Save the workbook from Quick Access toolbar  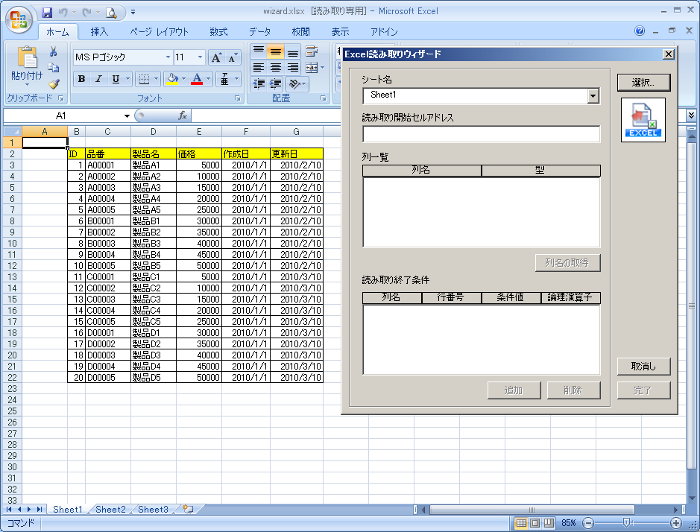[x=47, y=12]
